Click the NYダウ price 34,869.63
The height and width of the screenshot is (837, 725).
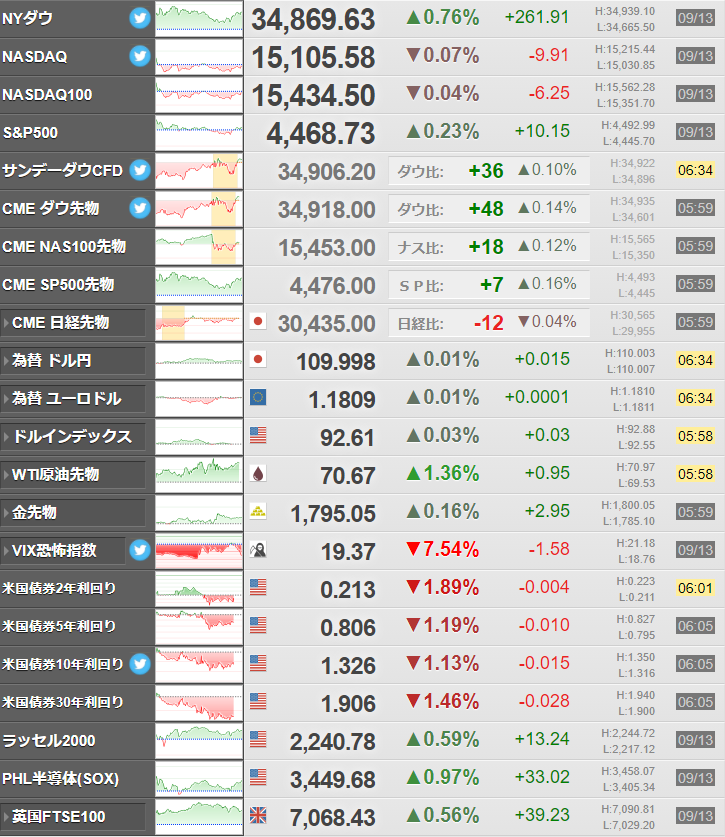313,20
